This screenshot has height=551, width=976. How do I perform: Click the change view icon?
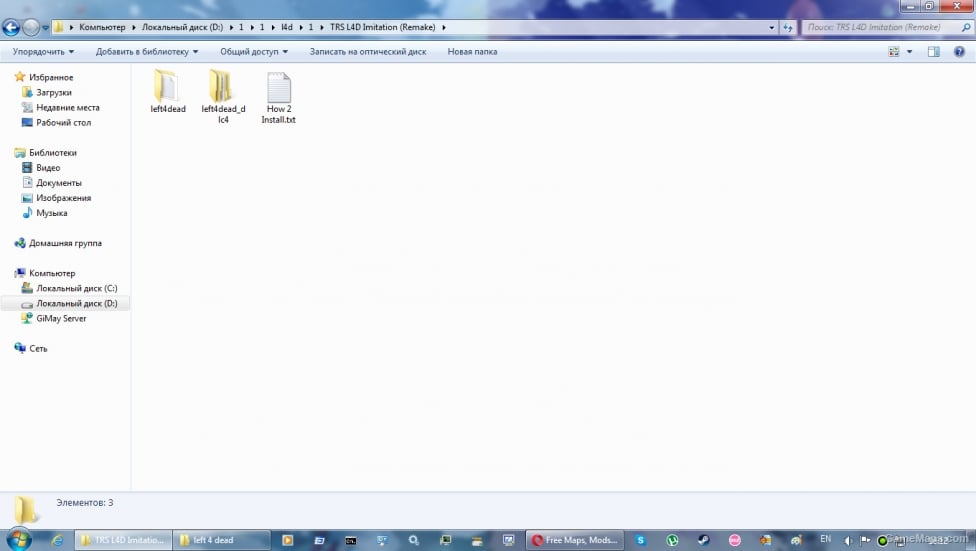coord(894,52)
